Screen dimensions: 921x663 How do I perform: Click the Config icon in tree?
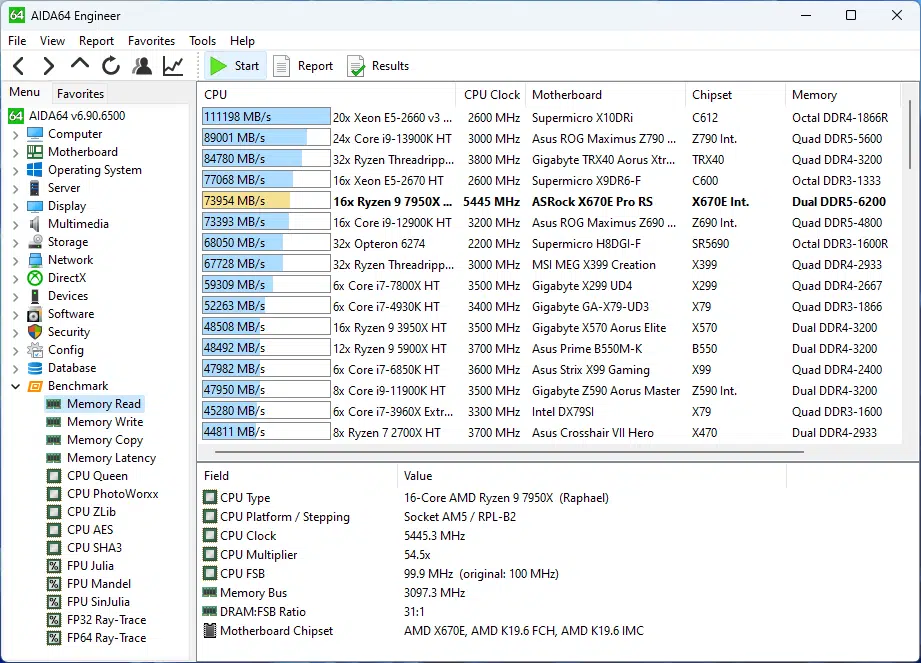pyautogui.click(x=35, y=350)
